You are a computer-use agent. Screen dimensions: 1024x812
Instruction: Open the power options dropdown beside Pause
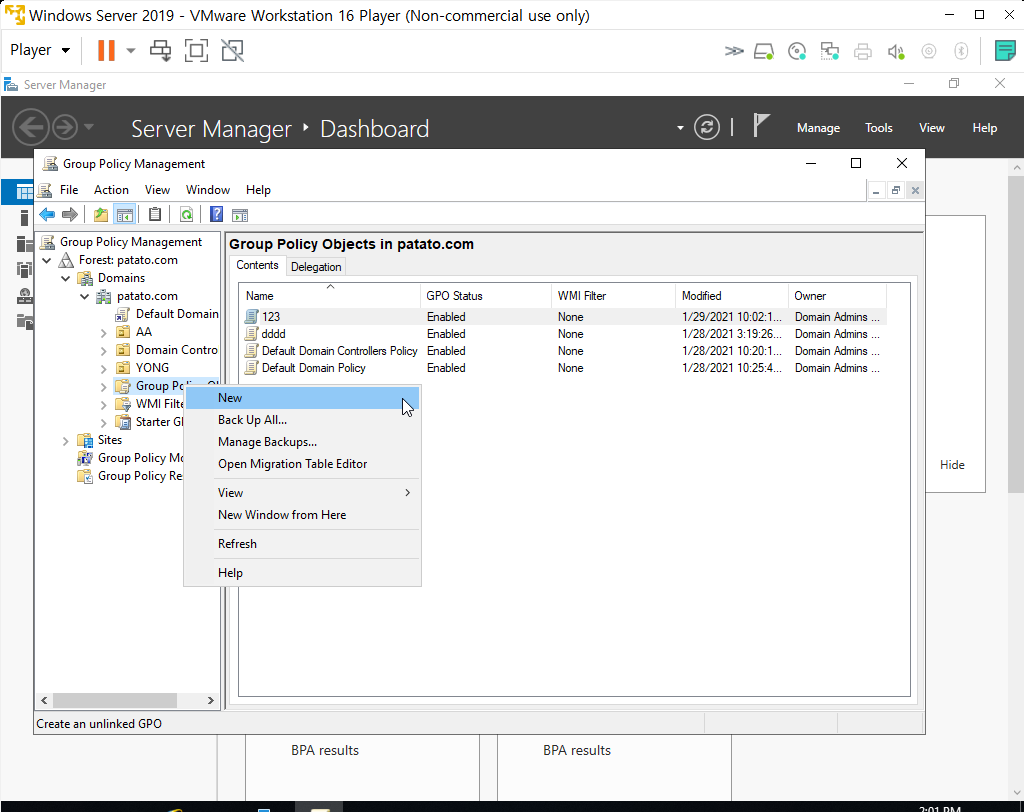click(x=131, y=50)
